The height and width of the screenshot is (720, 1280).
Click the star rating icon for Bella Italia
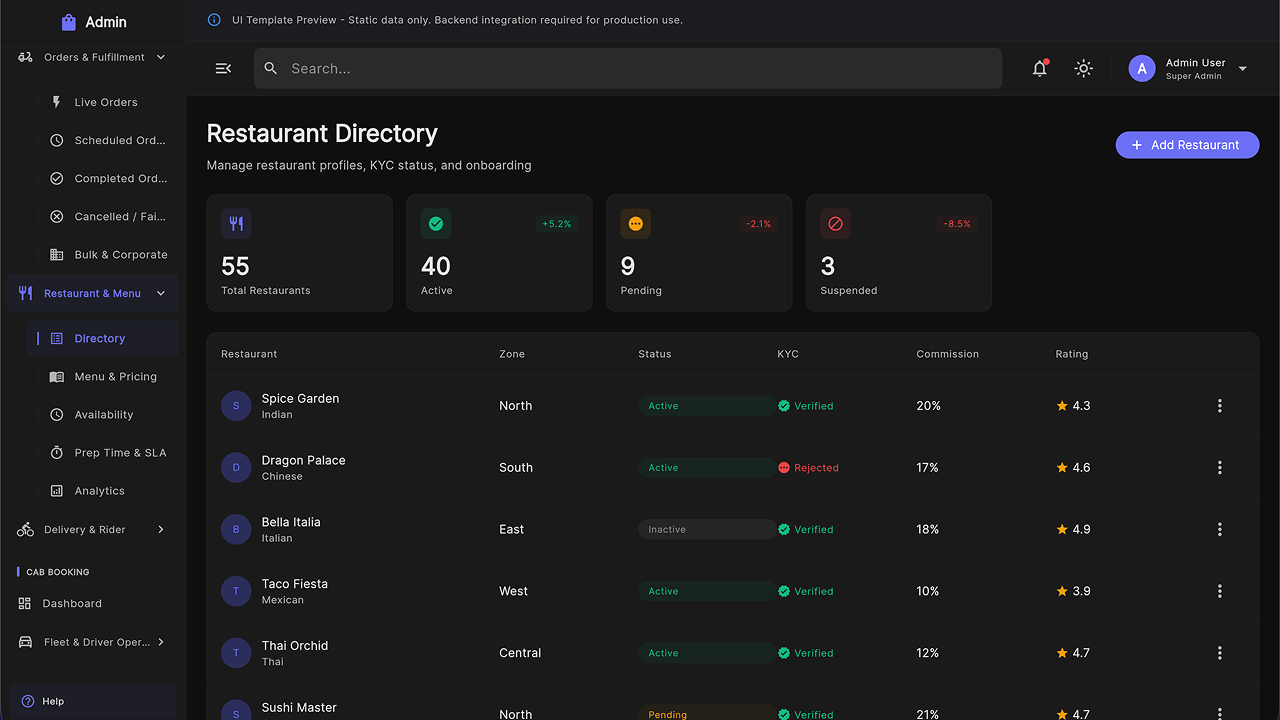click(x=1062, y=530)
